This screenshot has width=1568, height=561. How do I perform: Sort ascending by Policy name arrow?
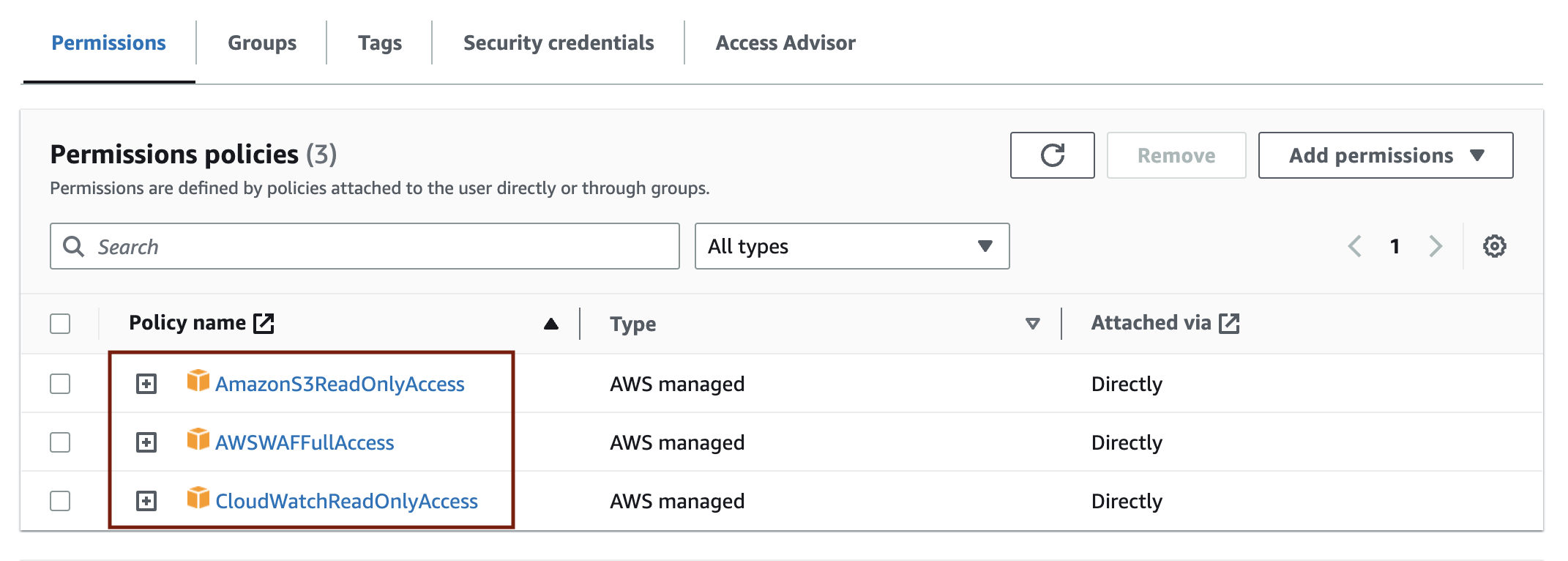551,324
